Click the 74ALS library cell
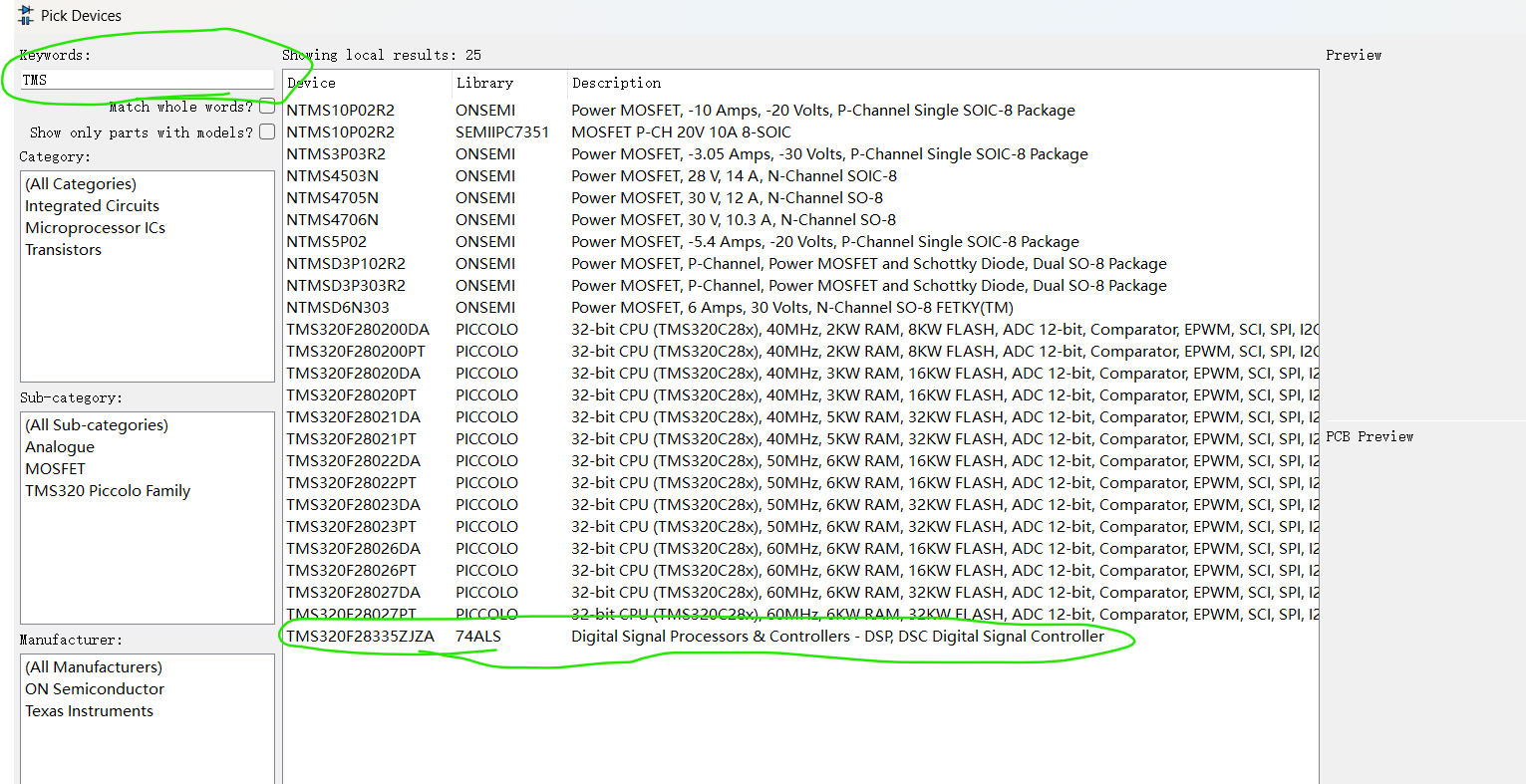The width and height of the screenshot is (1526, 784). [x=478, y=637]
